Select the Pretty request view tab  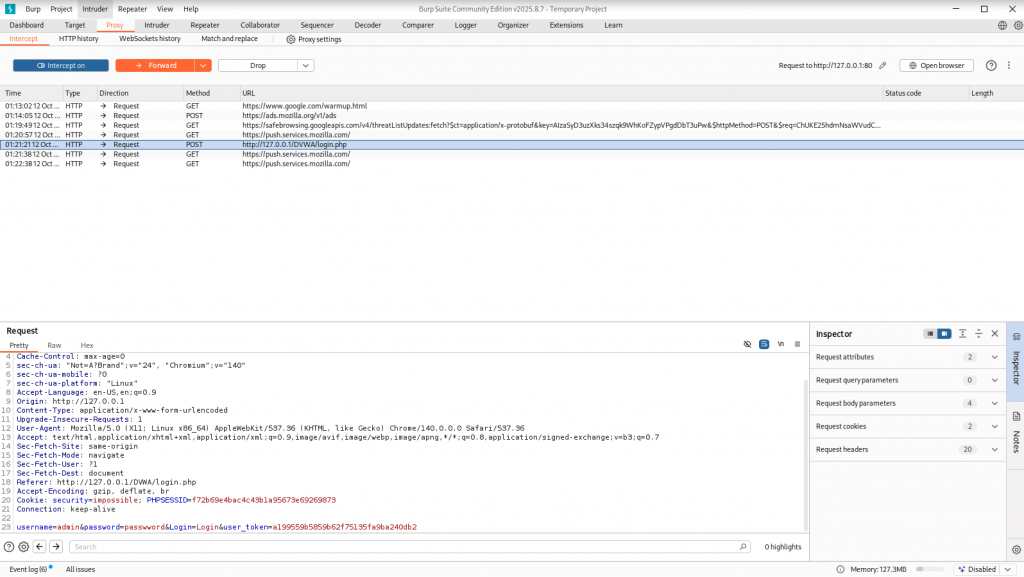[x=19, y=345]
